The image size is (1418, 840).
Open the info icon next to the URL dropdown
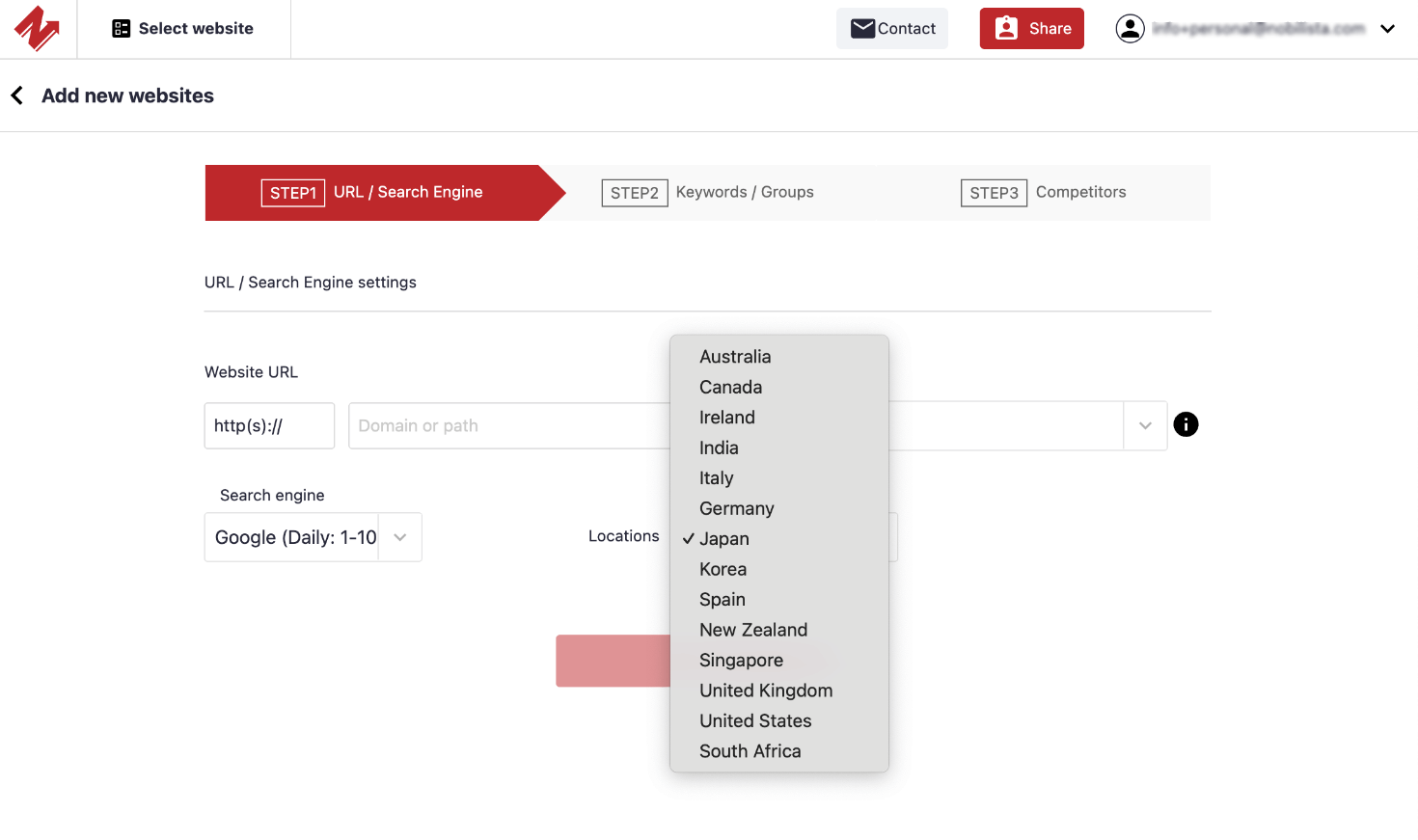[1186, 424]
